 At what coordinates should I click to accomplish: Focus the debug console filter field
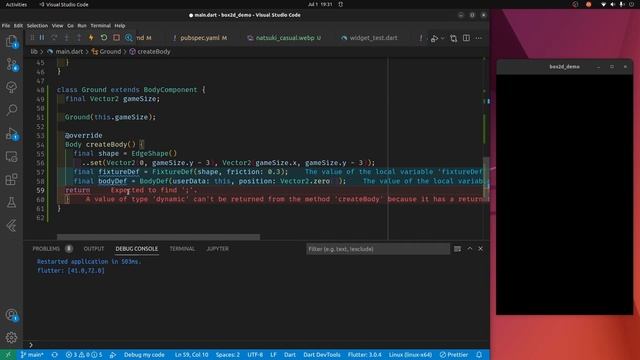[x=378, y=249]
